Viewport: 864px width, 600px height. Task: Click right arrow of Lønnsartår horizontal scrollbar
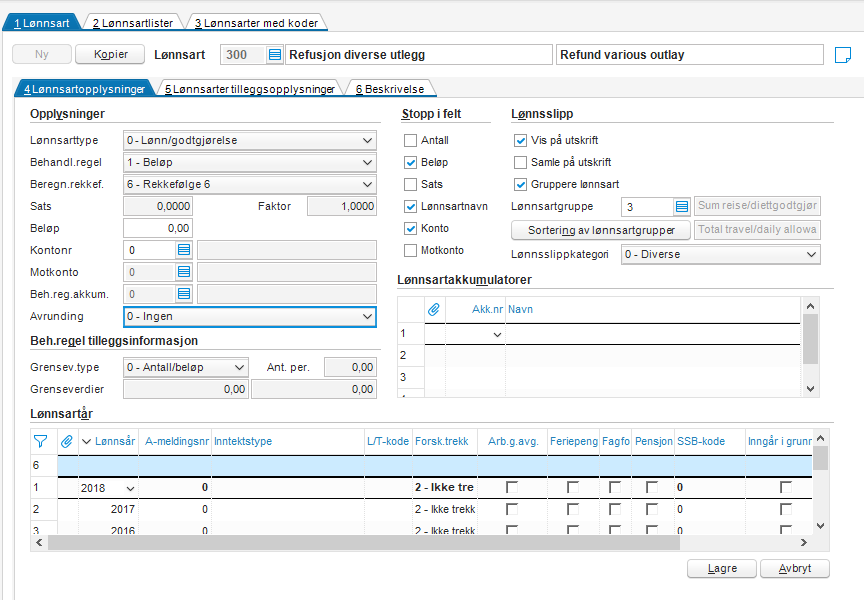[x=804, y=543]
